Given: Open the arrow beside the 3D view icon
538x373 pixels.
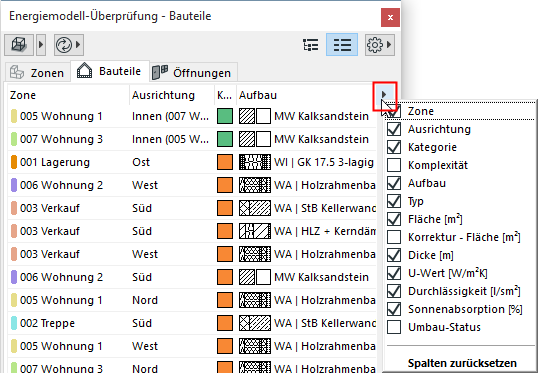Looking at the screenshot, I should [41, 45].
